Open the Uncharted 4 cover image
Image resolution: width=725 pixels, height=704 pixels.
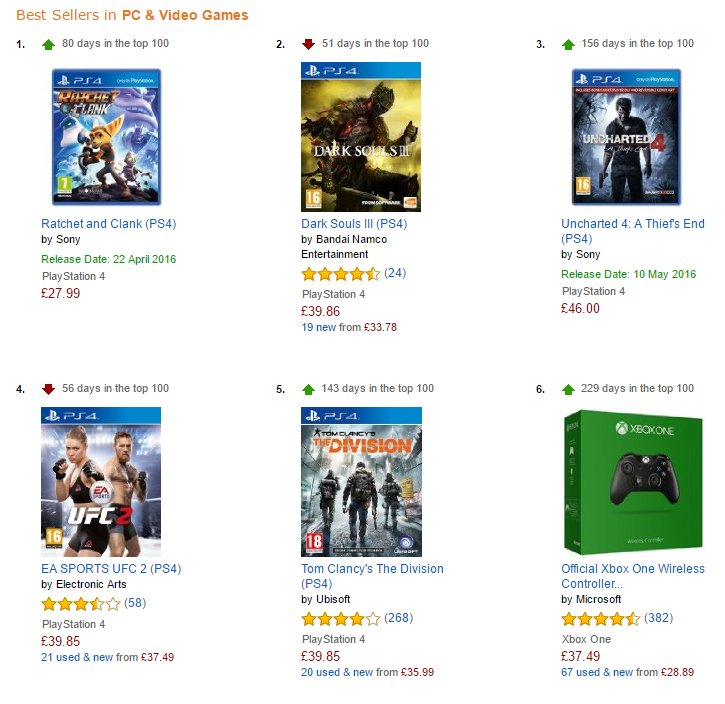click(x=626, y=137)
